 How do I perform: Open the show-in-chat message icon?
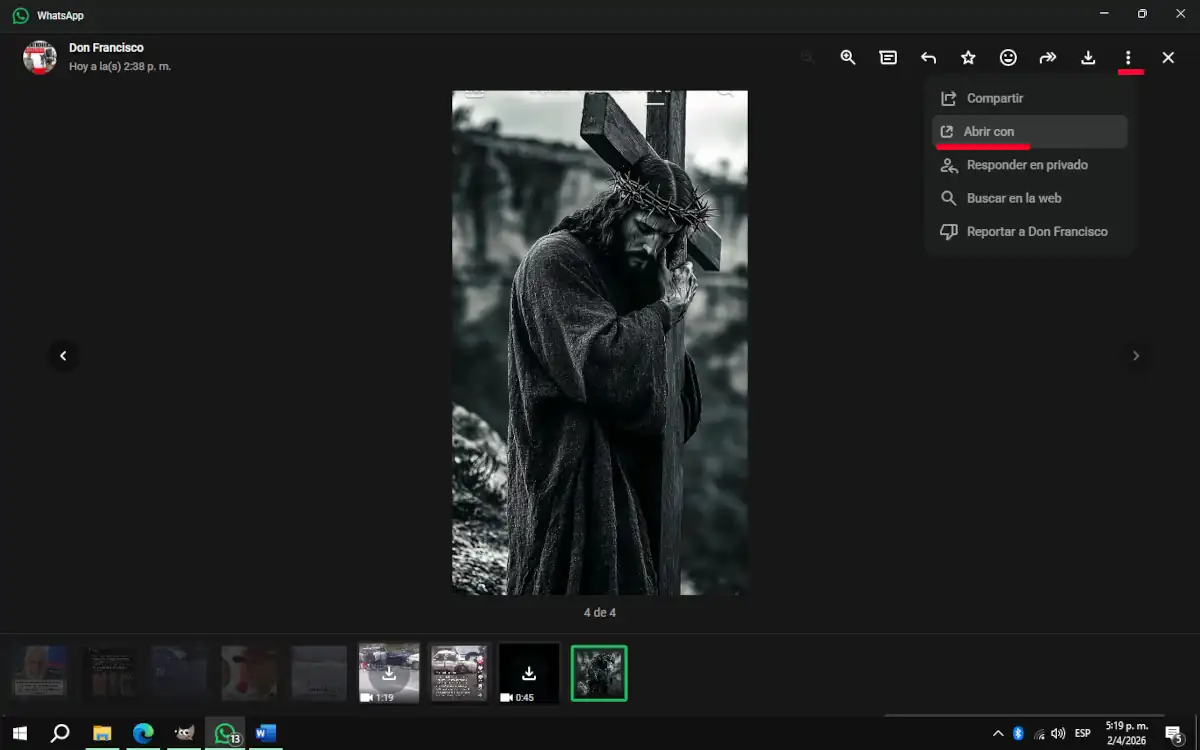coord(887,57)
